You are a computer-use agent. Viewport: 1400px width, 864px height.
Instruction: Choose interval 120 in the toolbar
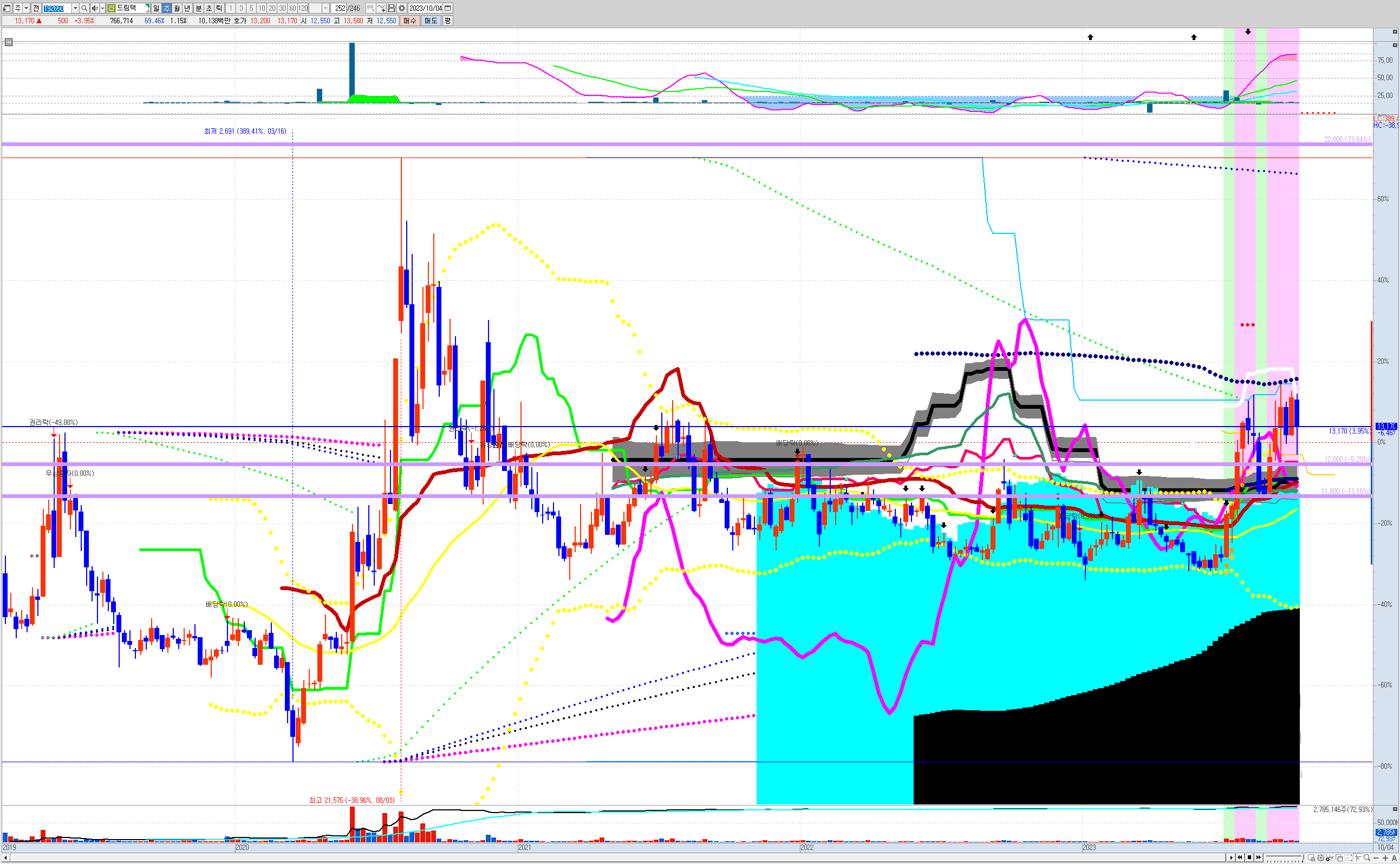(303, 8)
